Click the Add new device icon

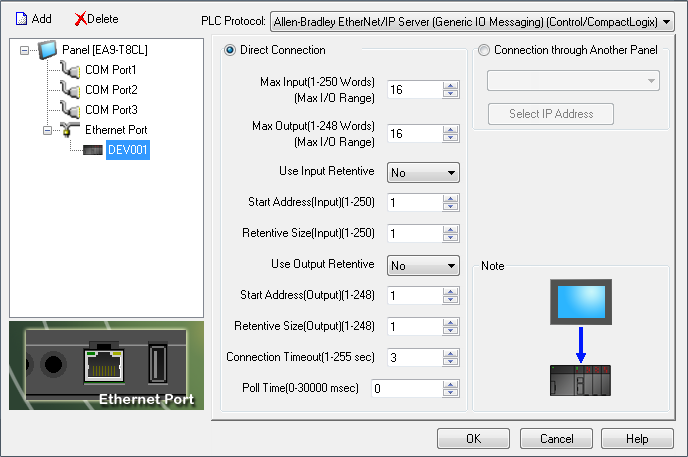tap(20, 19)
